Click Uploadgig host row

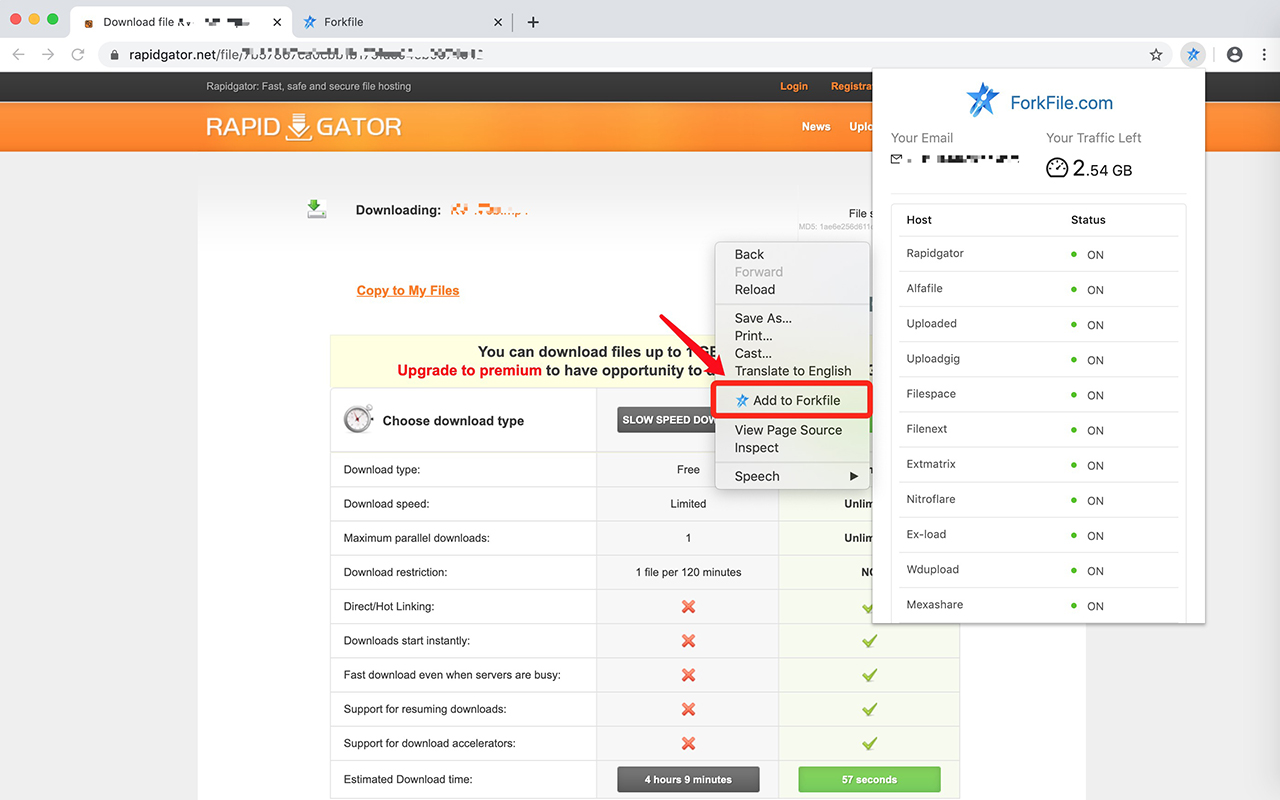(1038, 359)
